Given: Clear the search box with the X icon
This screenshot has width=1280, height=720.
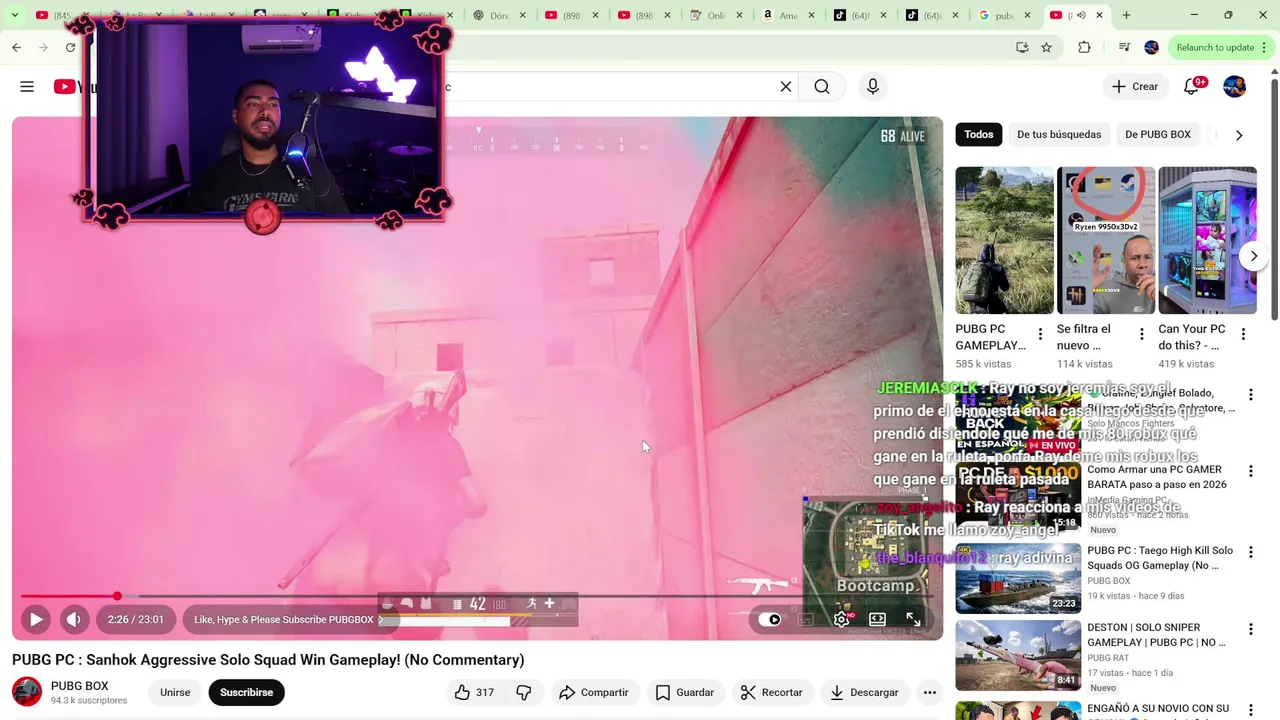Looking at the screenshot, I should tap(786, 87).
